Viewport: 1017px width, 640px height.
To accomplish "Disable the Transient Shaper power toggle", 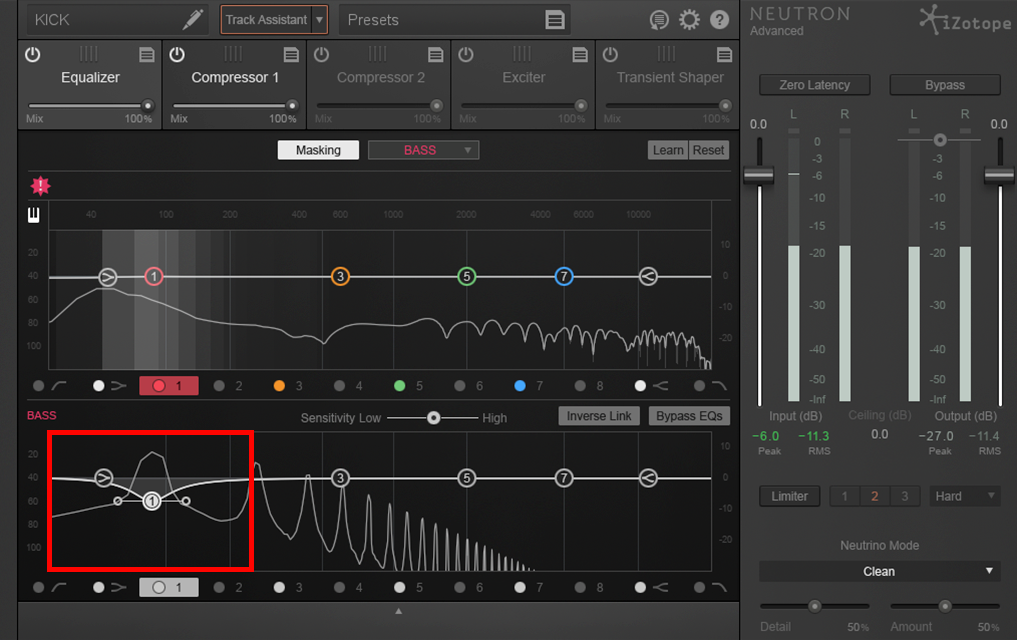I will click(x=609, y=55).
